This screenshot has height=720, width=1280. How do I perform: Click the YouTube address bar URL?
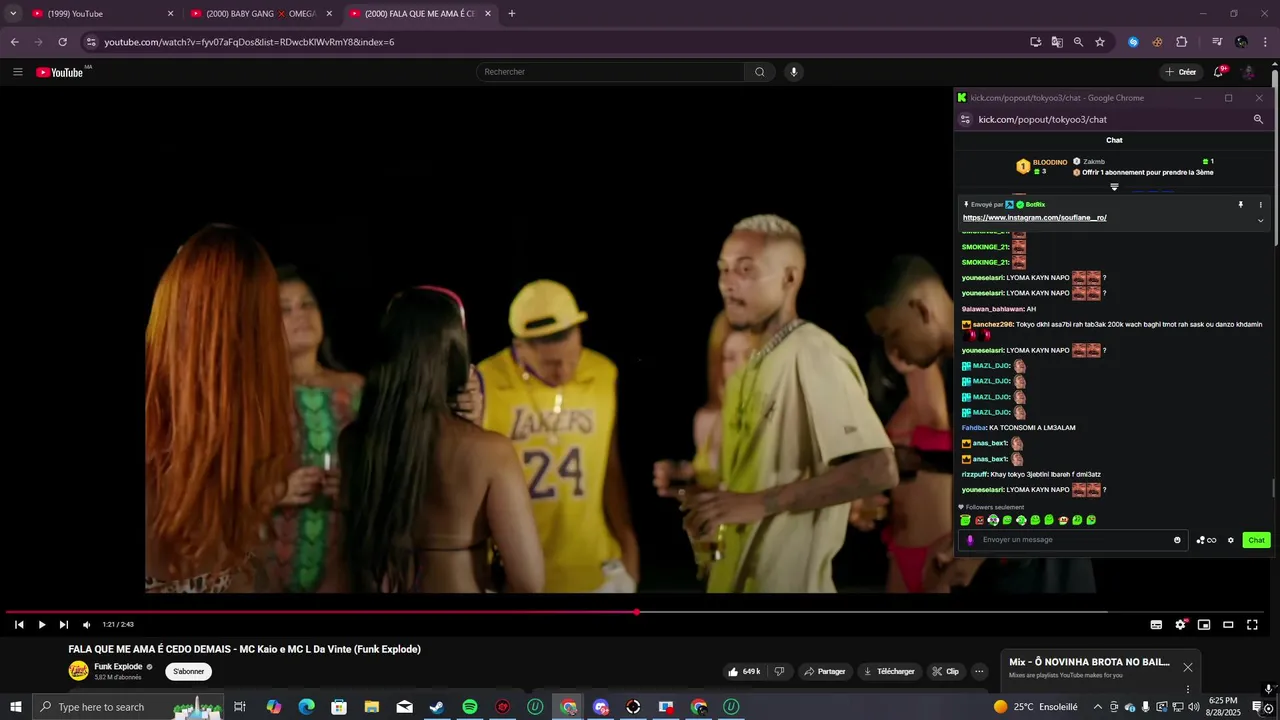pyautogui.click(x=249, y=42)
